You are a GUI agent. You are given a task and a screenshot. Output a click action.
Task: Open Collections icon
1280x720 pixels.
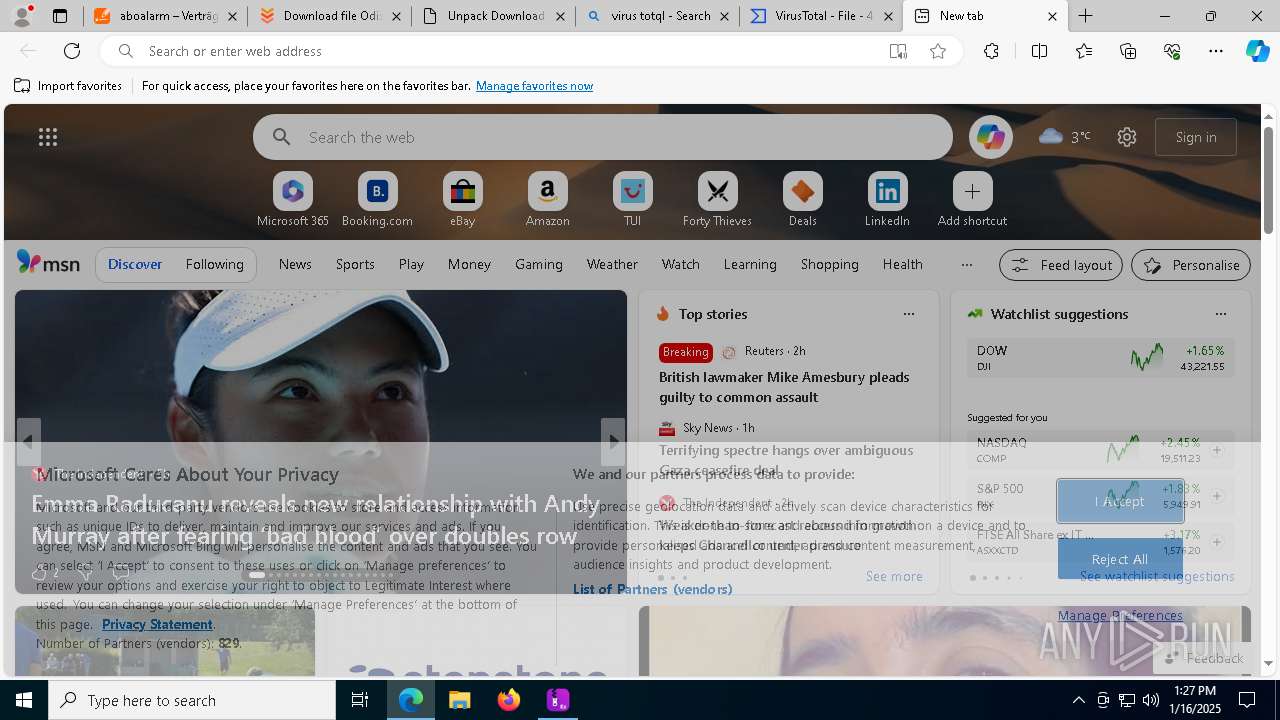point(1128,51)
